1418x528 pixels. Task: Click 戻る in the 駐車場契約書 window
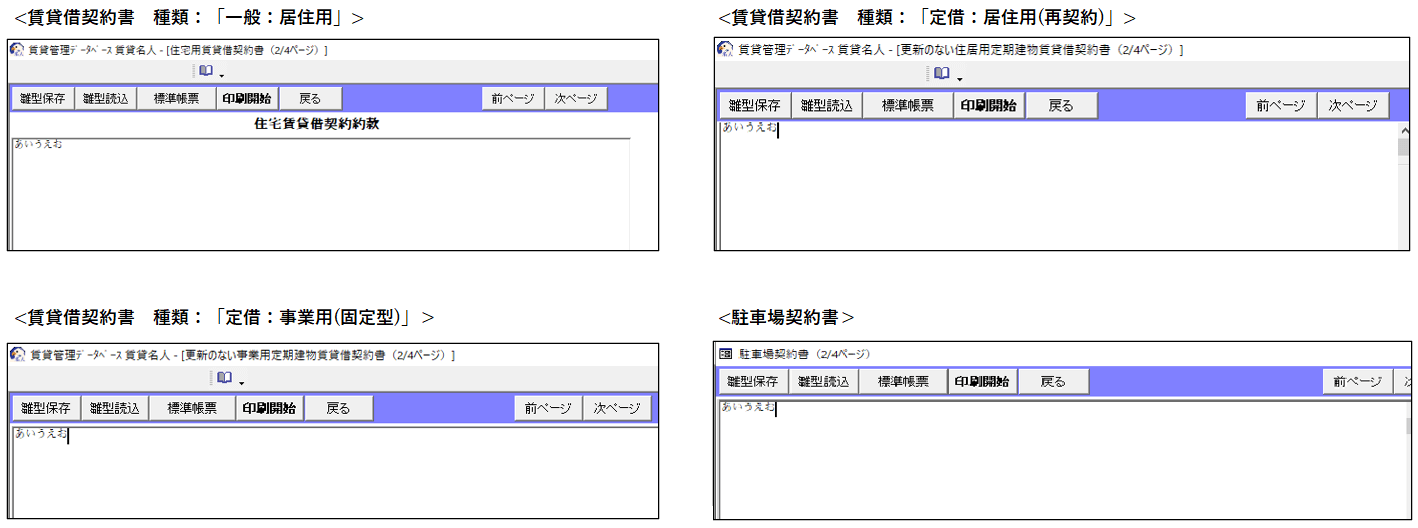1053,382
